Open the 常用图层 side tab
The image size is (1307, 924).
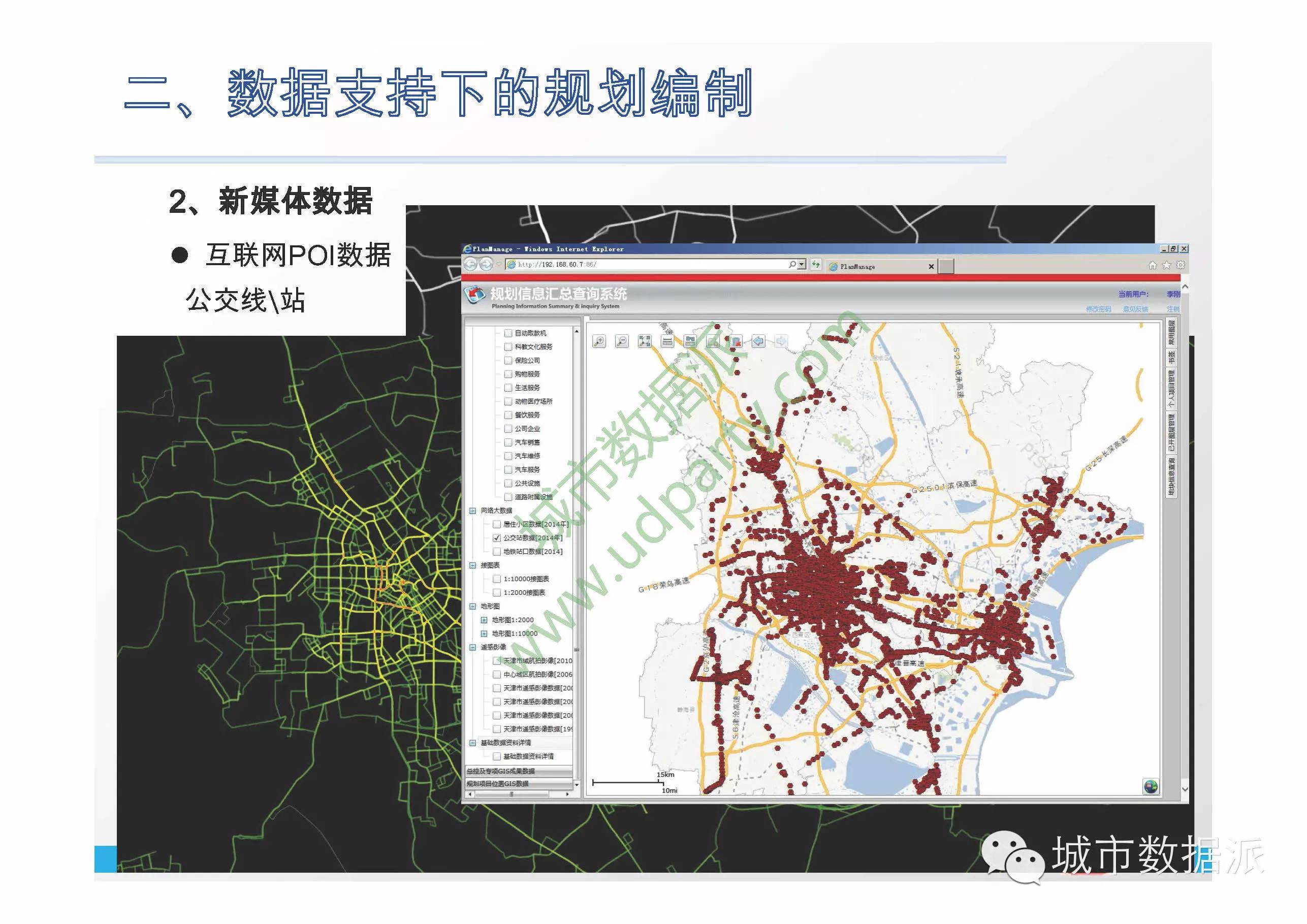(x=1171, y=333)
